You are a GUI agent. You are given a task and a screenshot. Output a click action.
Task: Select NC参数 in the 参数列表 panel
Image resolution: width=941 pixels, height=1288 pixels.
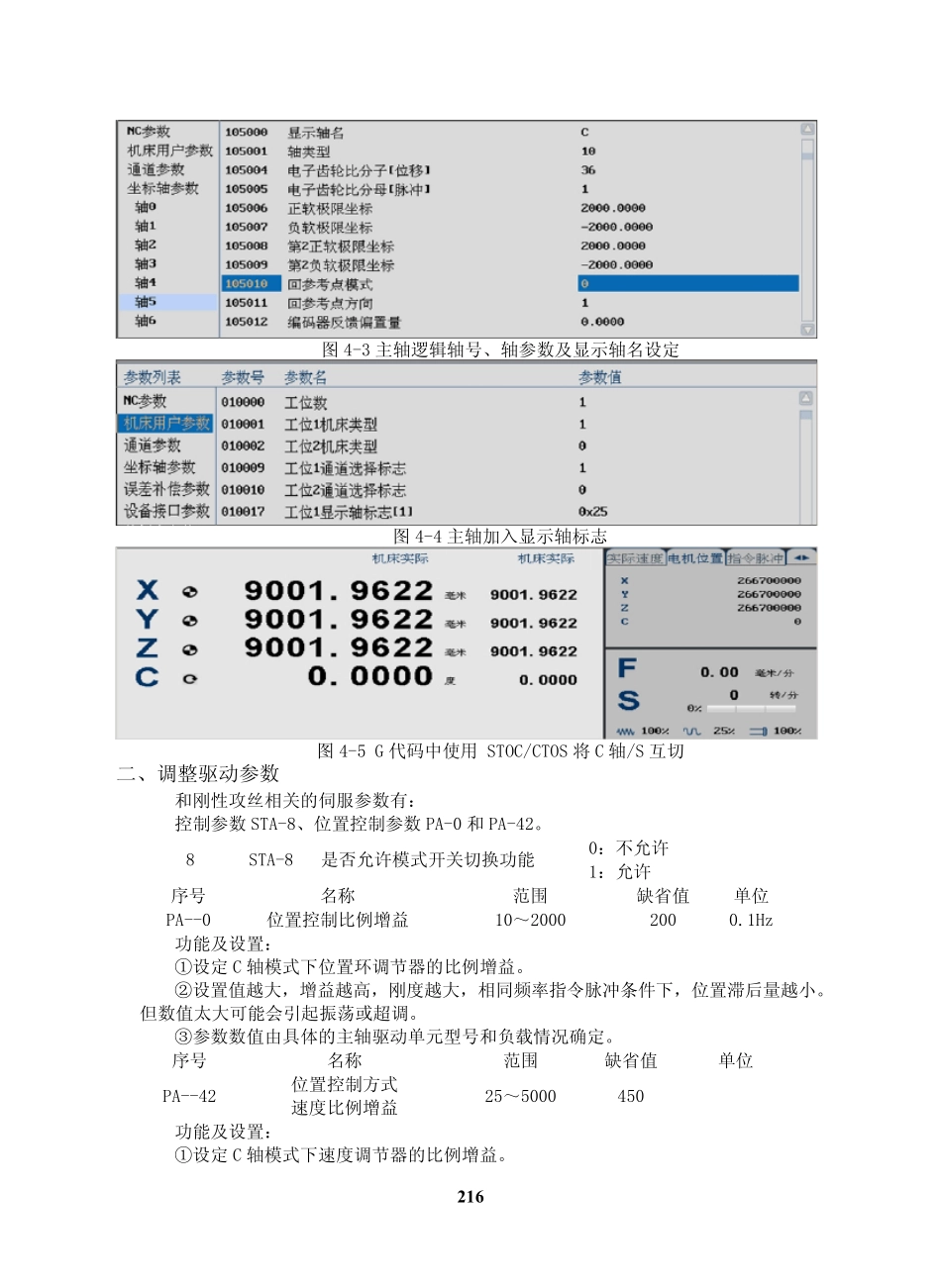pos(145,401)
